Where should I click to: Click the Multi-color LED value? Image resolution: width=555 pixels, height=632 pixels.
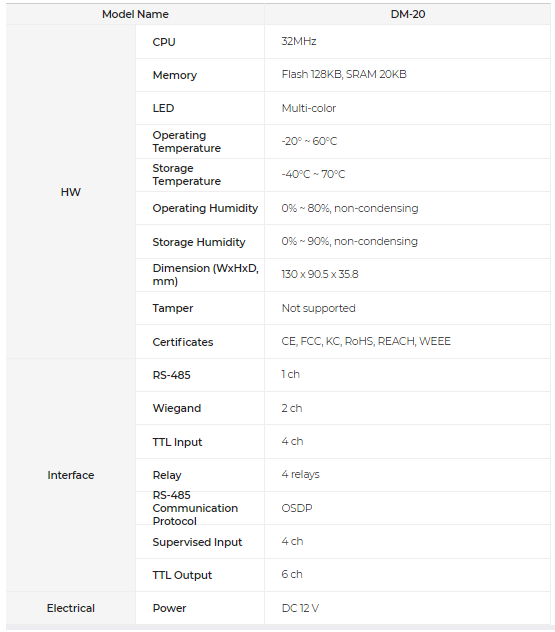click(x=308, y=108)
